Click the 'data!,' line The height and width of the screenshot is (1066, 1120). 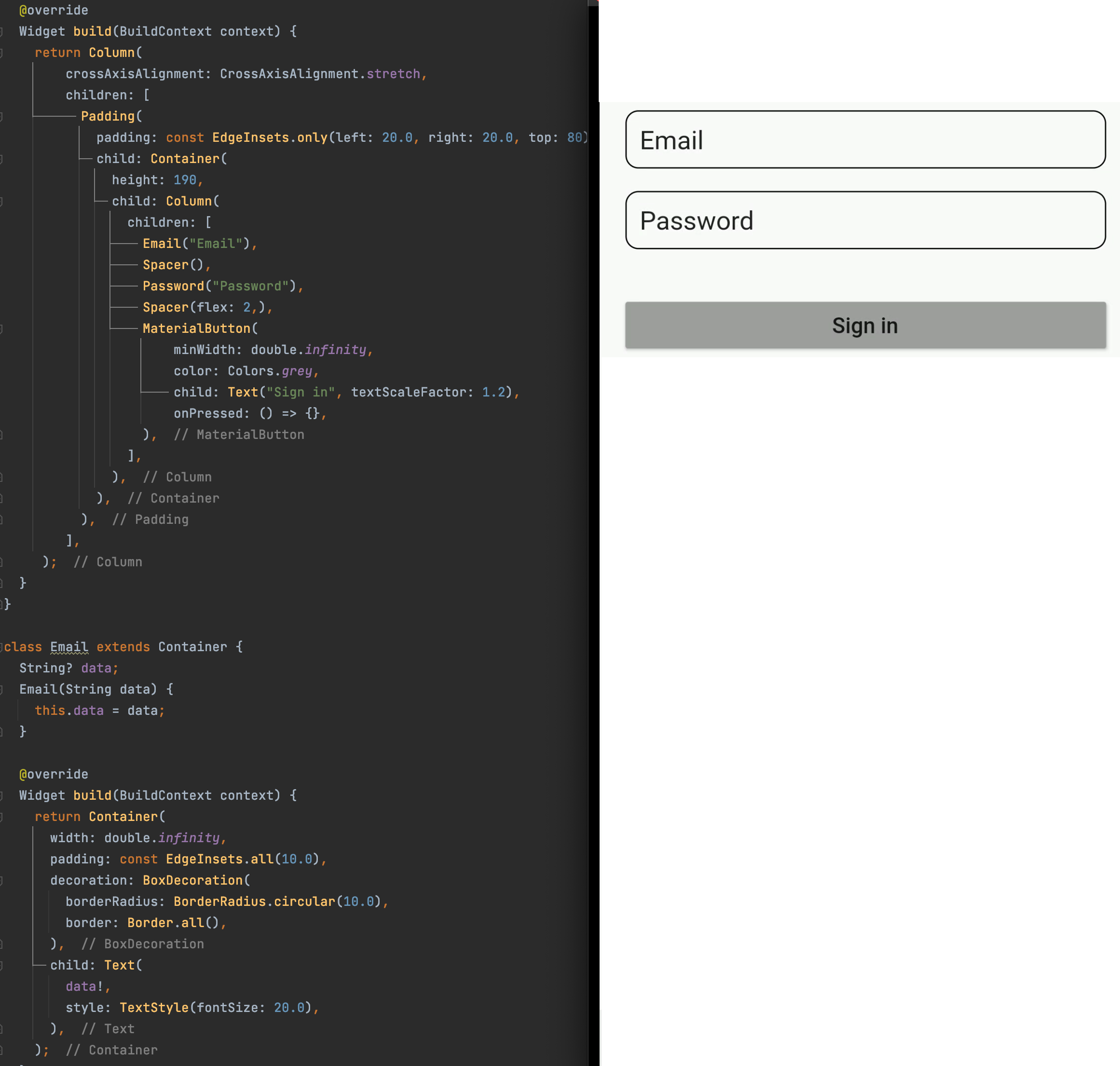(x=88, y=986)
